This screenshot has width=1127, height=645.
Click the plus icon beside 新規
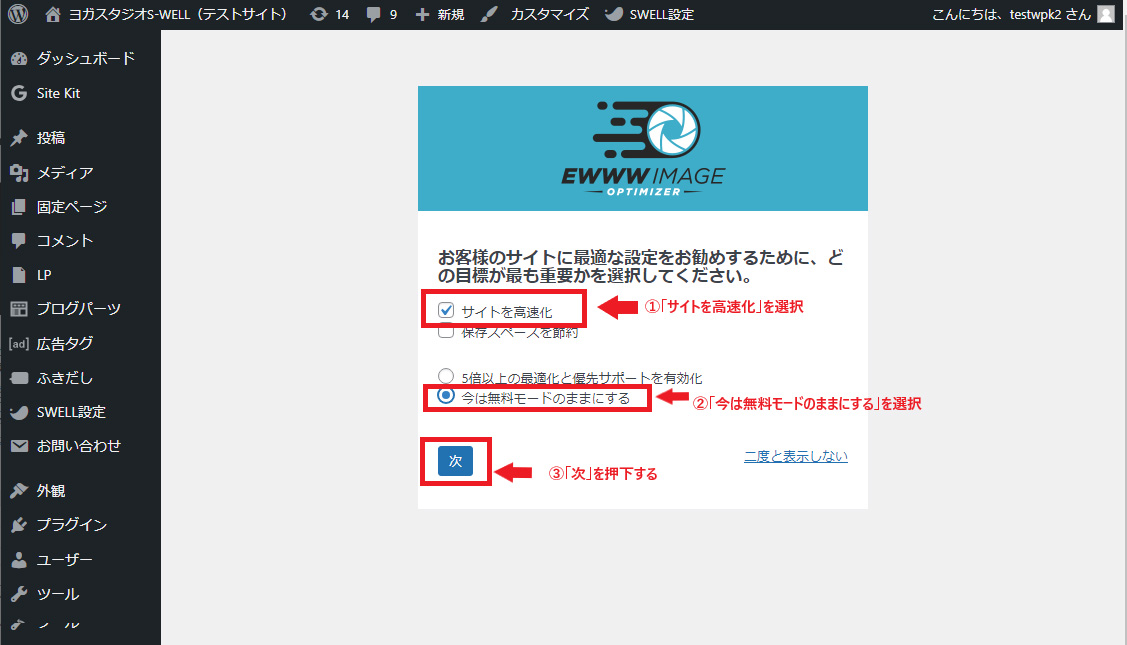[x=422, y=14]
